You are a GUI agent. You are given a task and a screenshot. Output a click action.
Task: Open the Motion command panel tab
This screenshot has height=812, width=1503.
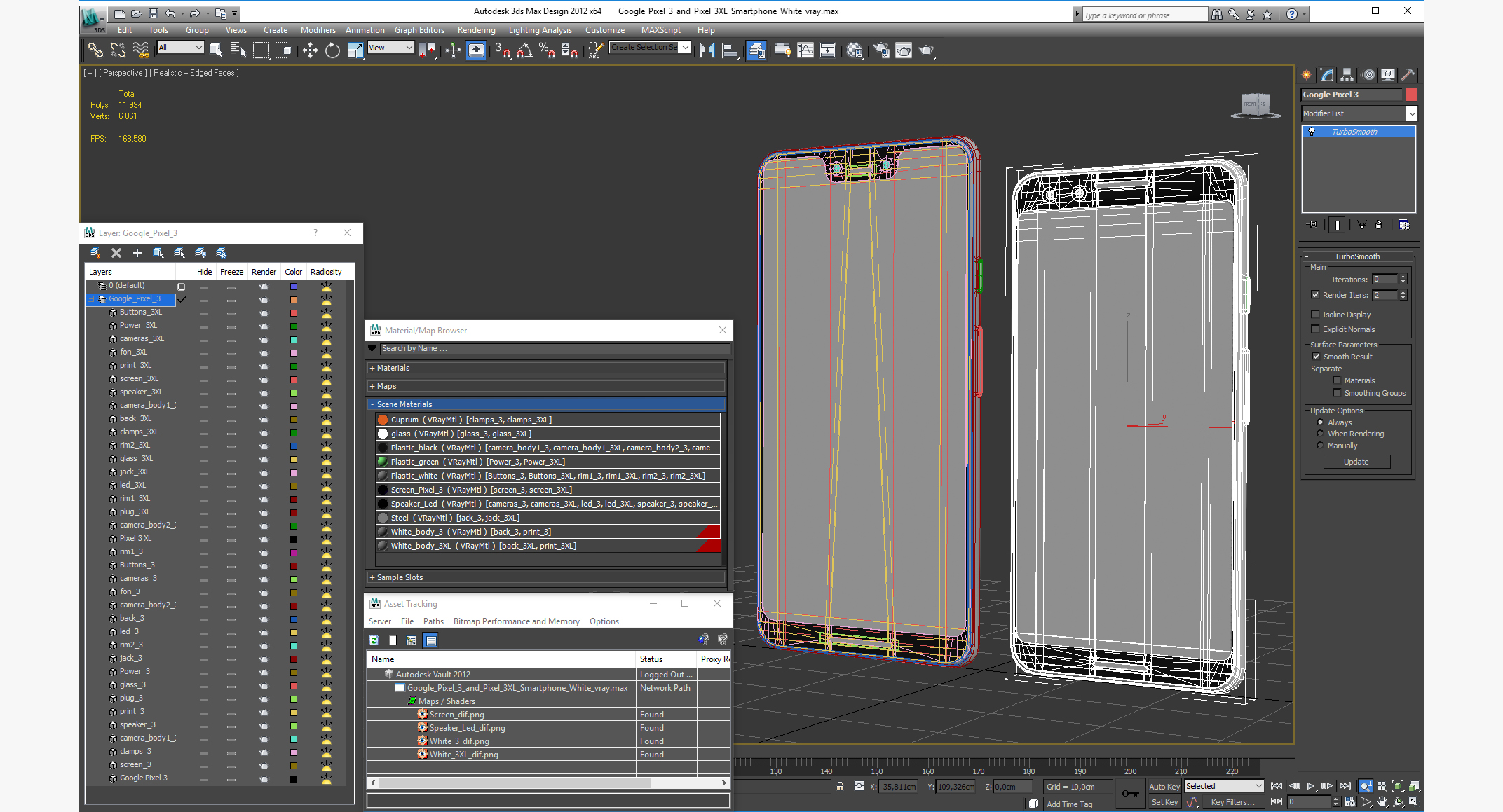(x=1368, y=75)
